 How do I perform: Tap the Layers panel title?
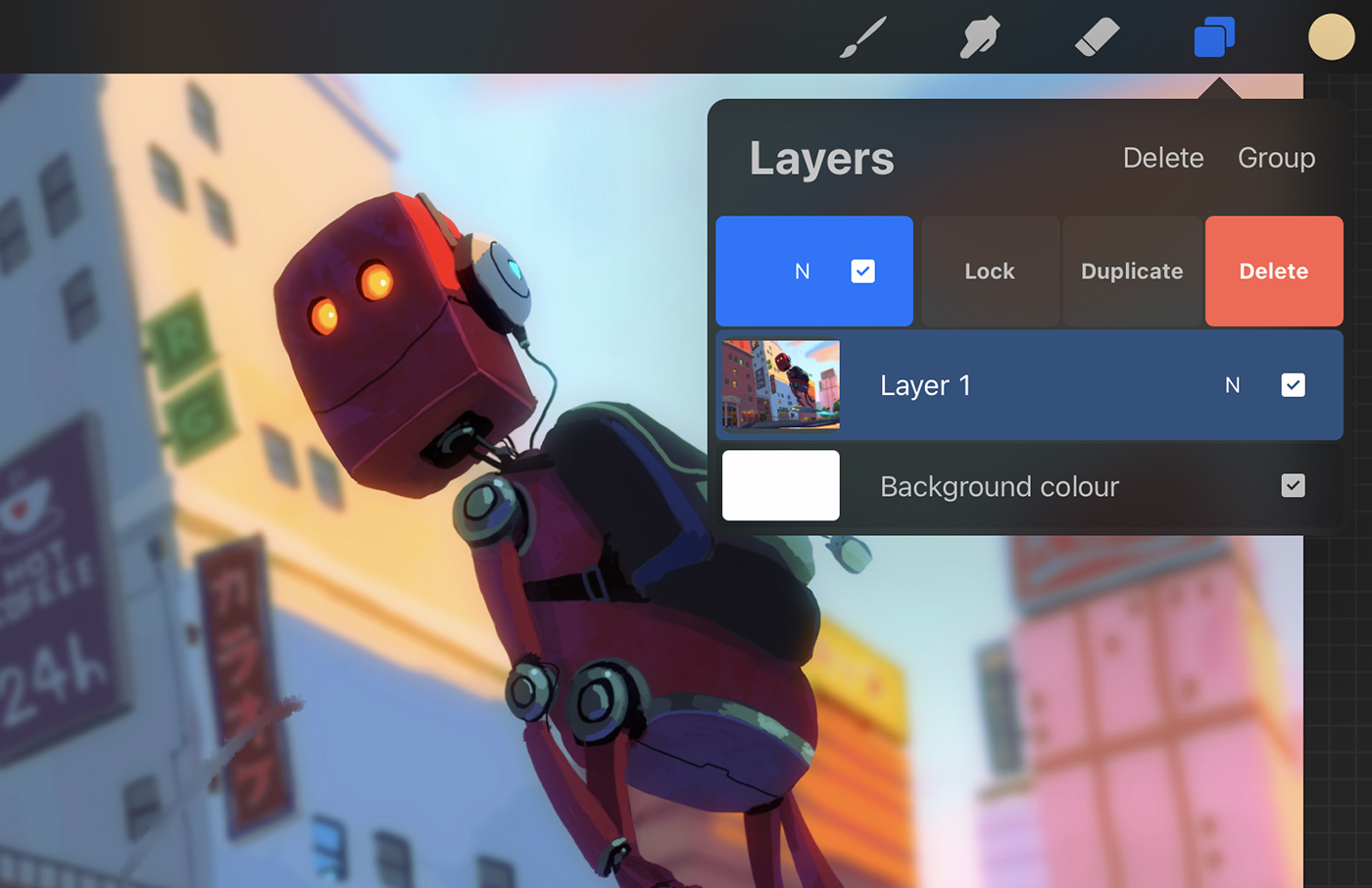821,159
